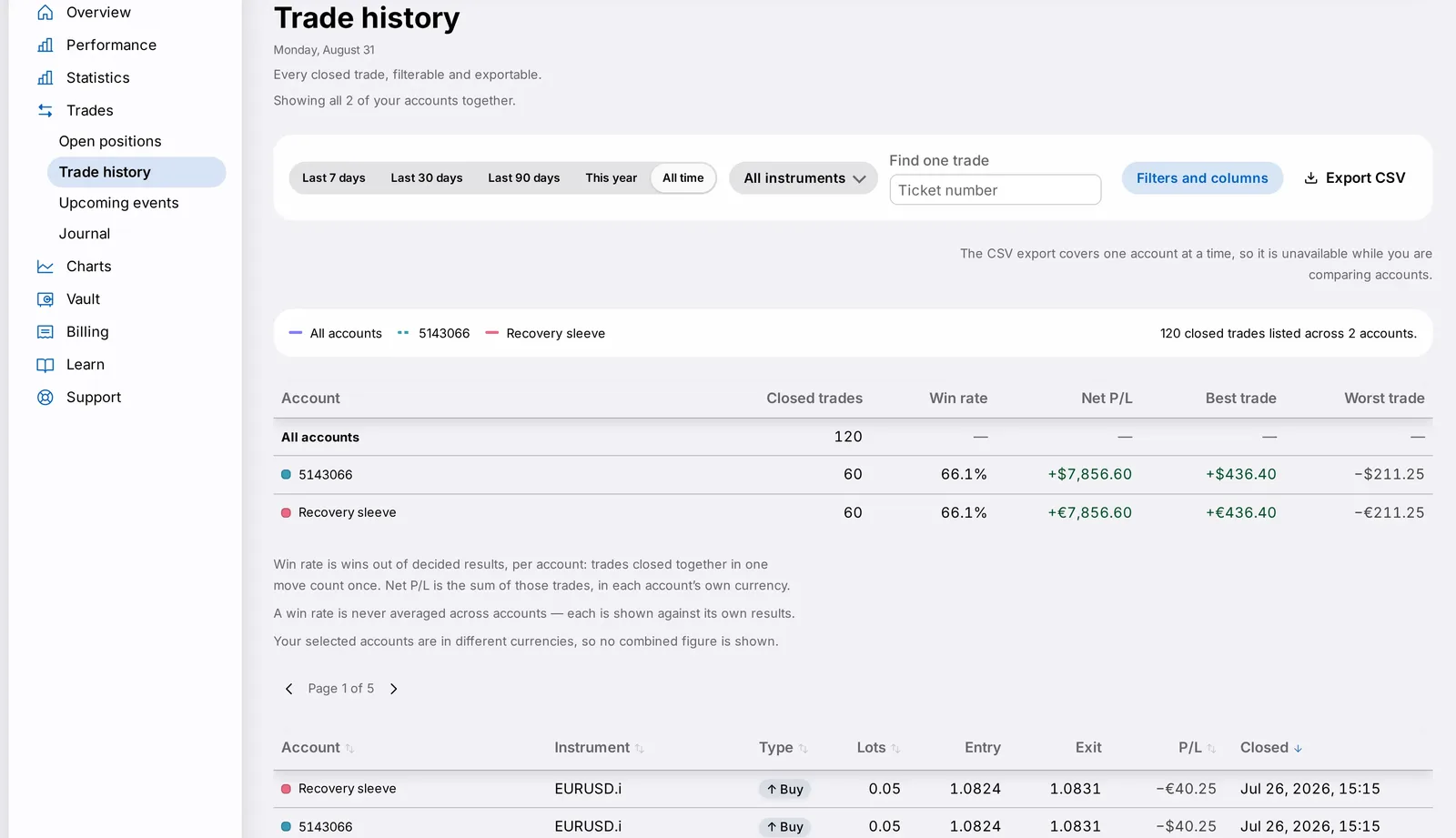This screenshot has width=1456, height=838.
Task: Click the Performance bar-chart icon
Action: (45, 45)
